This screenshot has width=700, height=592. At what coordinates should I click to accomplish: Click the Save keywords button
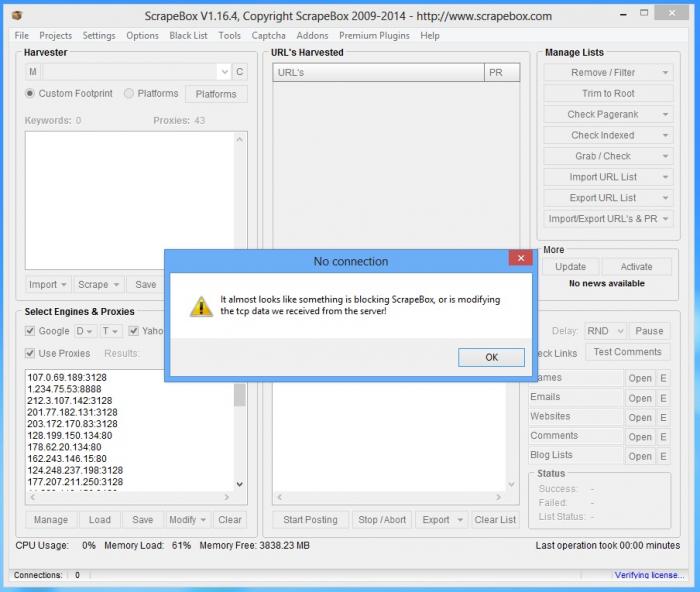pos(146,284)
